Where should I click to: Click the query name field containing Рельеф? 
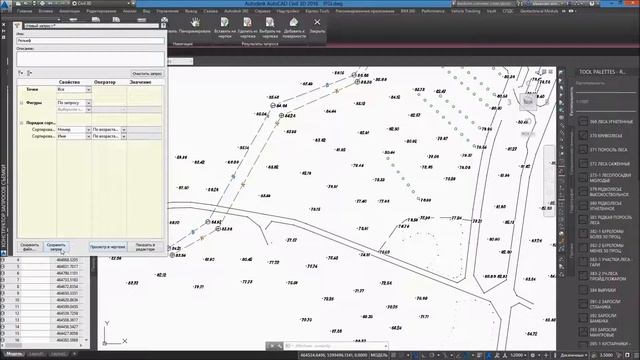[90, 41]
